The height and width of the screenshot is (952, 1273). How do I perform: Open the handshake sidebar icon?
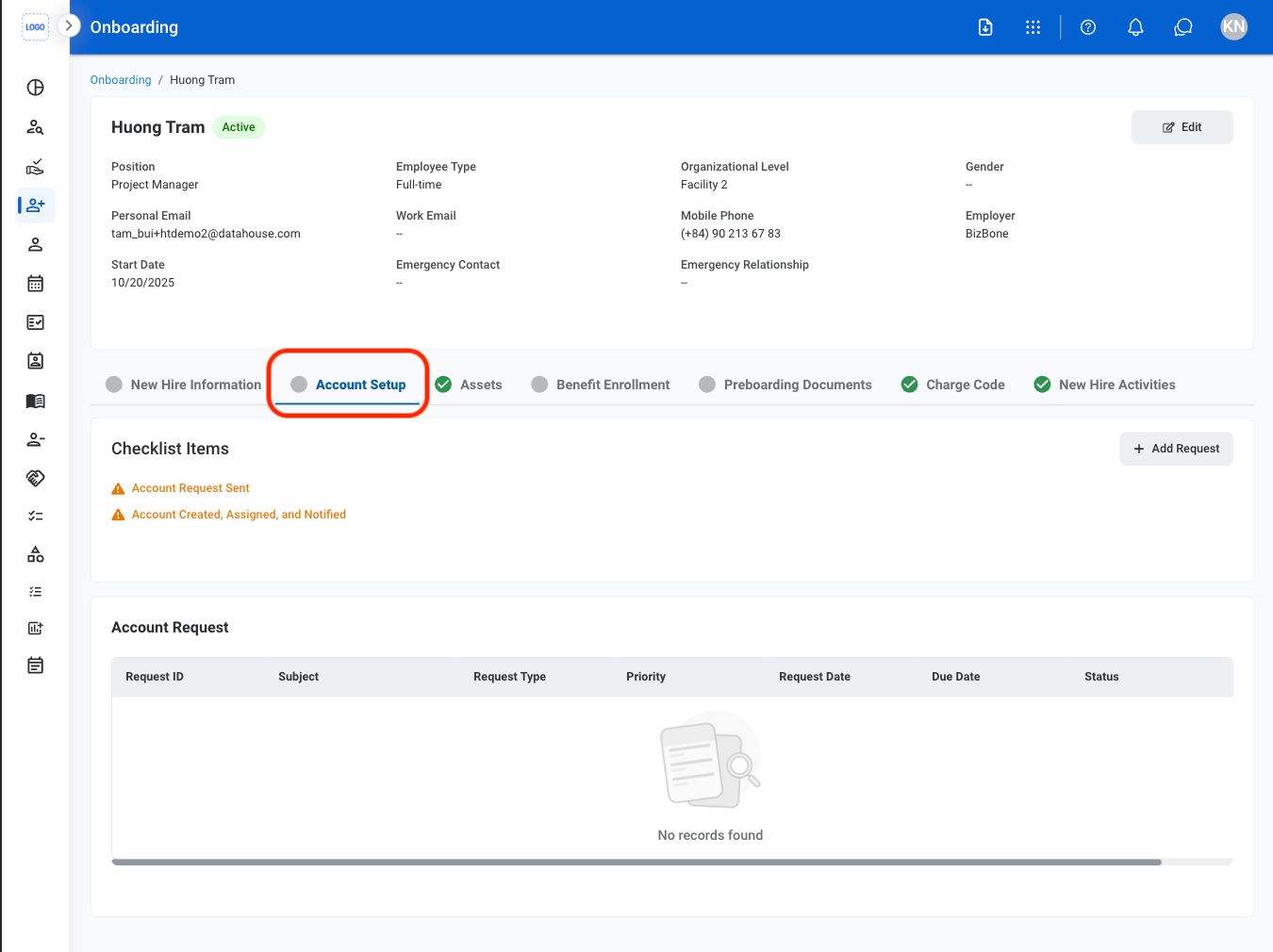(x=36, y=478)
